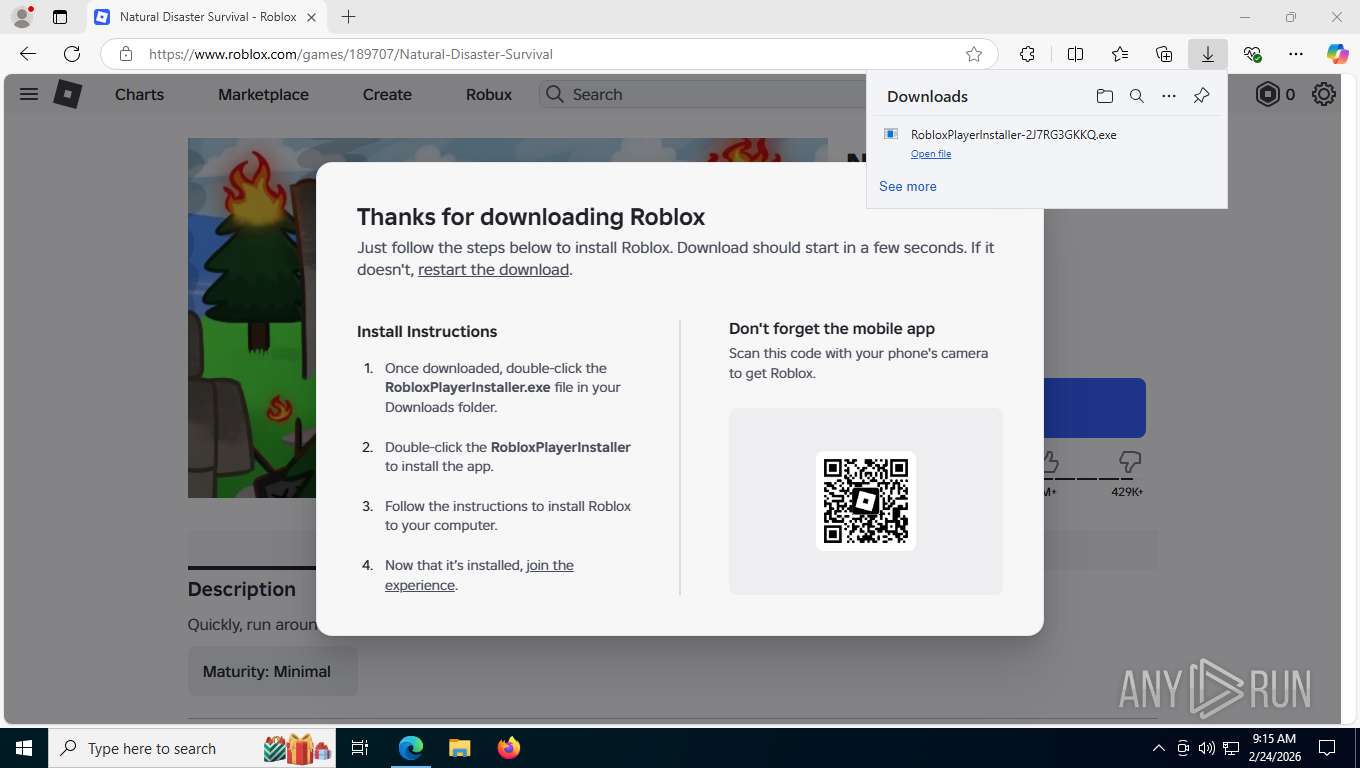Click the browser address bar URL
The image size is (1360, 768).
[x=351, y=54]
